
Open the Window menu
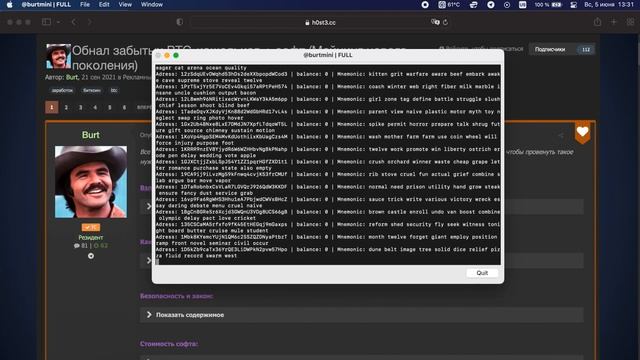click(x=152, y=4)
